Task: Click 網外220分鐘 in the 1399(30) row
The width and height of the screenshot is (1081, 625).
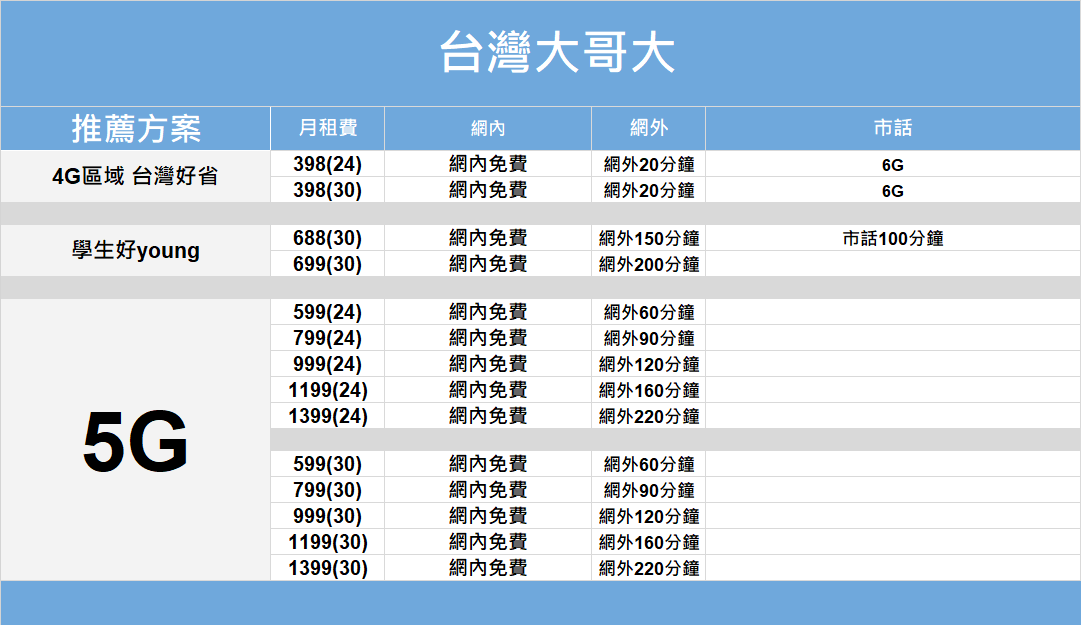Action: [x=648, y=568]
